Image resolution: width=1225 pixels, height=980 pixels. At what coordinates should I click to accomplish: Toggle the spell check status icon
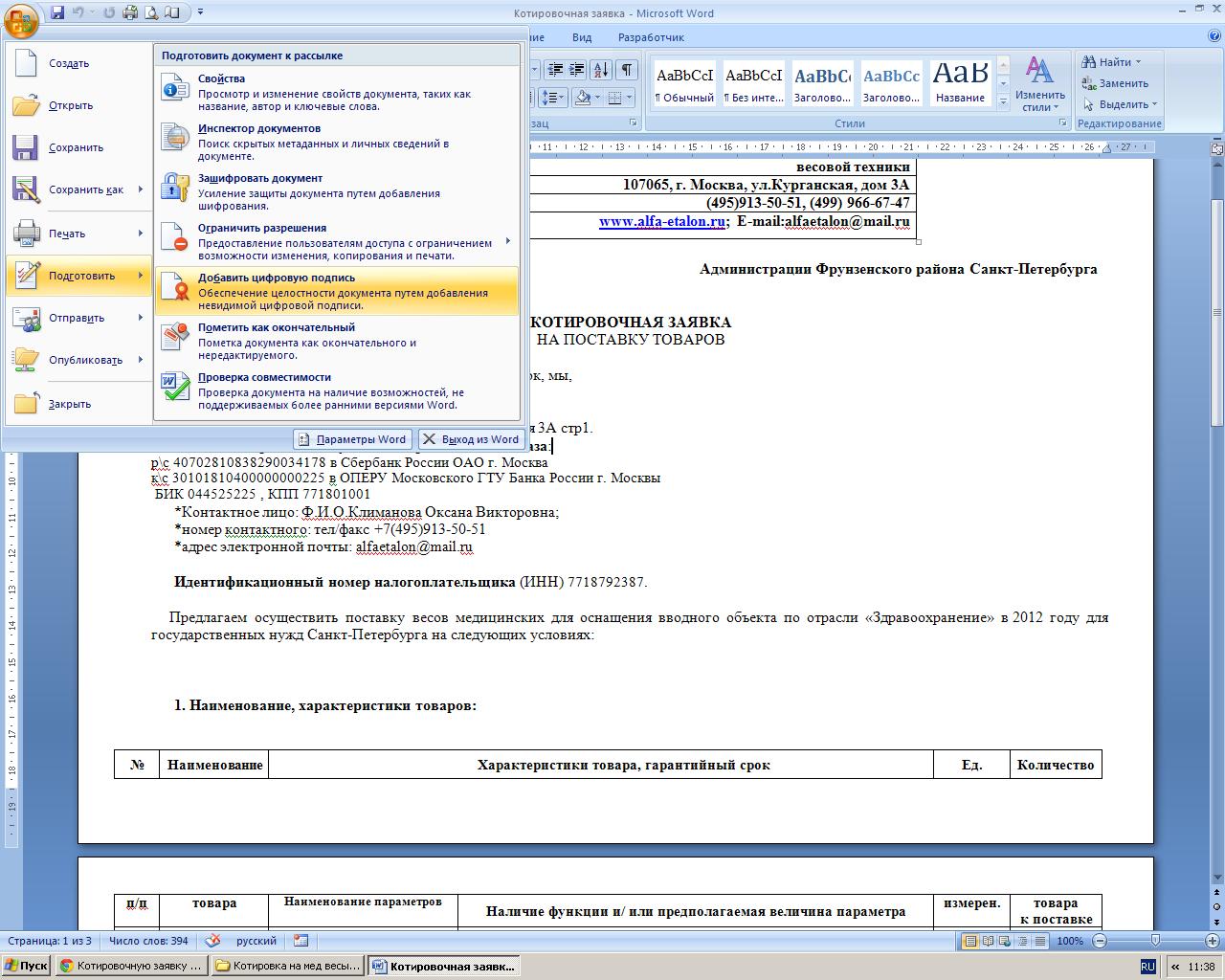[213, 941]
